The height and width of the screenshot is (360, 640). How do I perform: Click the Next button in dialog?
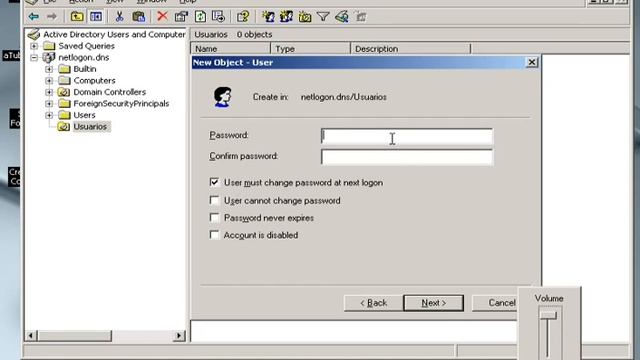point(433,303)
